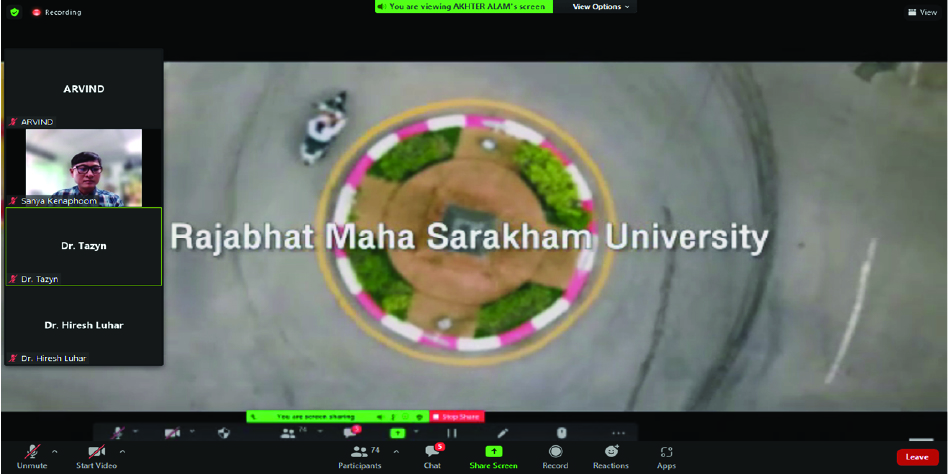
Task: Click pause share icon in shared toolbar
Action: (452, 433)
